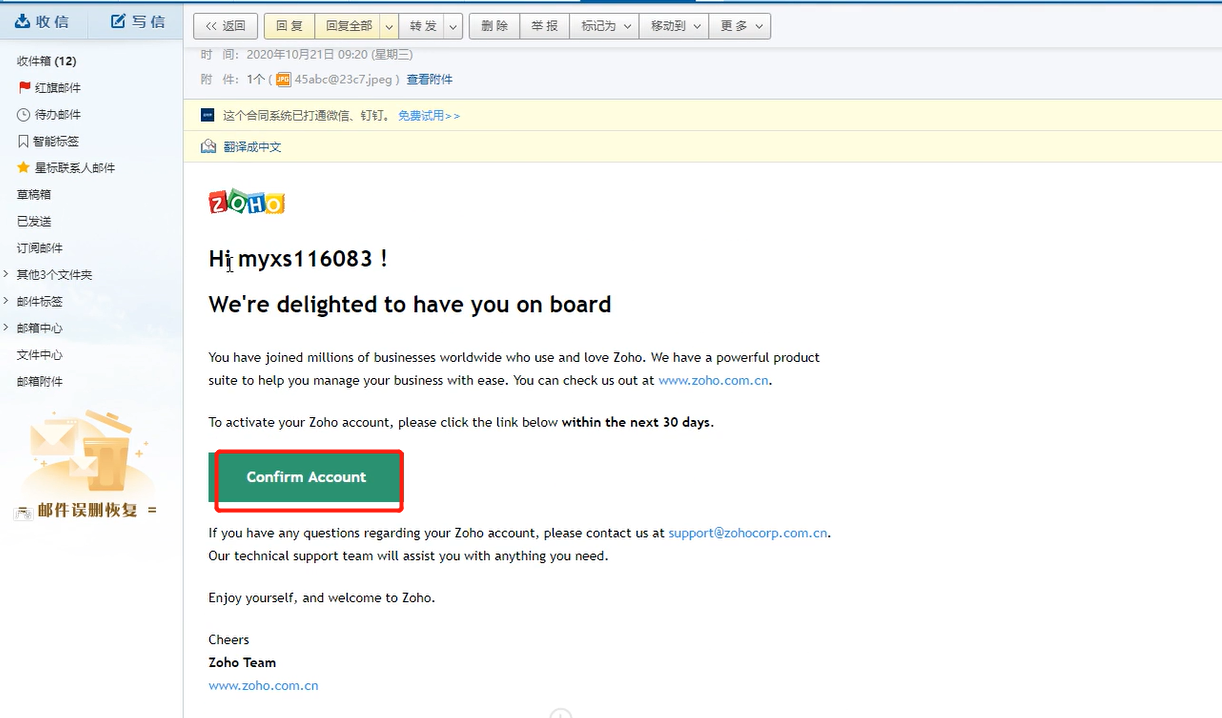Open the red flag 红旗邮件 folder
The height and width of the screenshot is (718, 1222).
25,88
